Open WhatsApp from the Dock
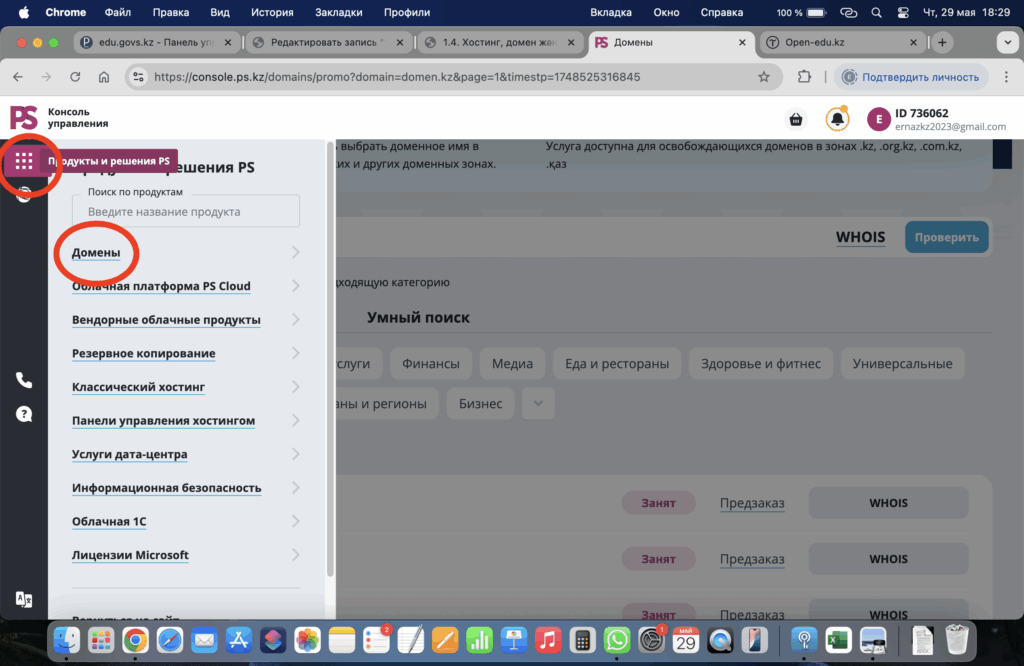Screen dimensions: 1024x666 pos(617,639)
